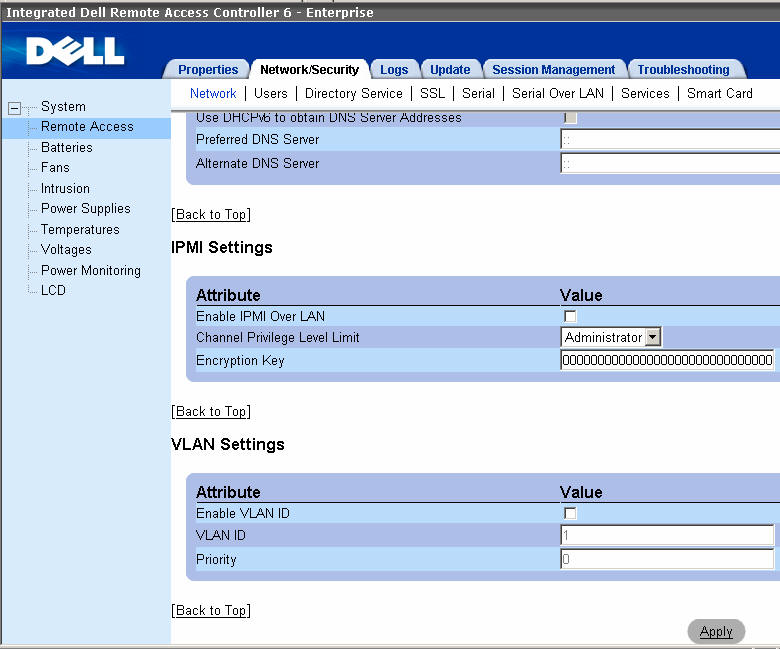Open the Users sub-tab
The image size is (780, 649).
[x=271, y=93]
